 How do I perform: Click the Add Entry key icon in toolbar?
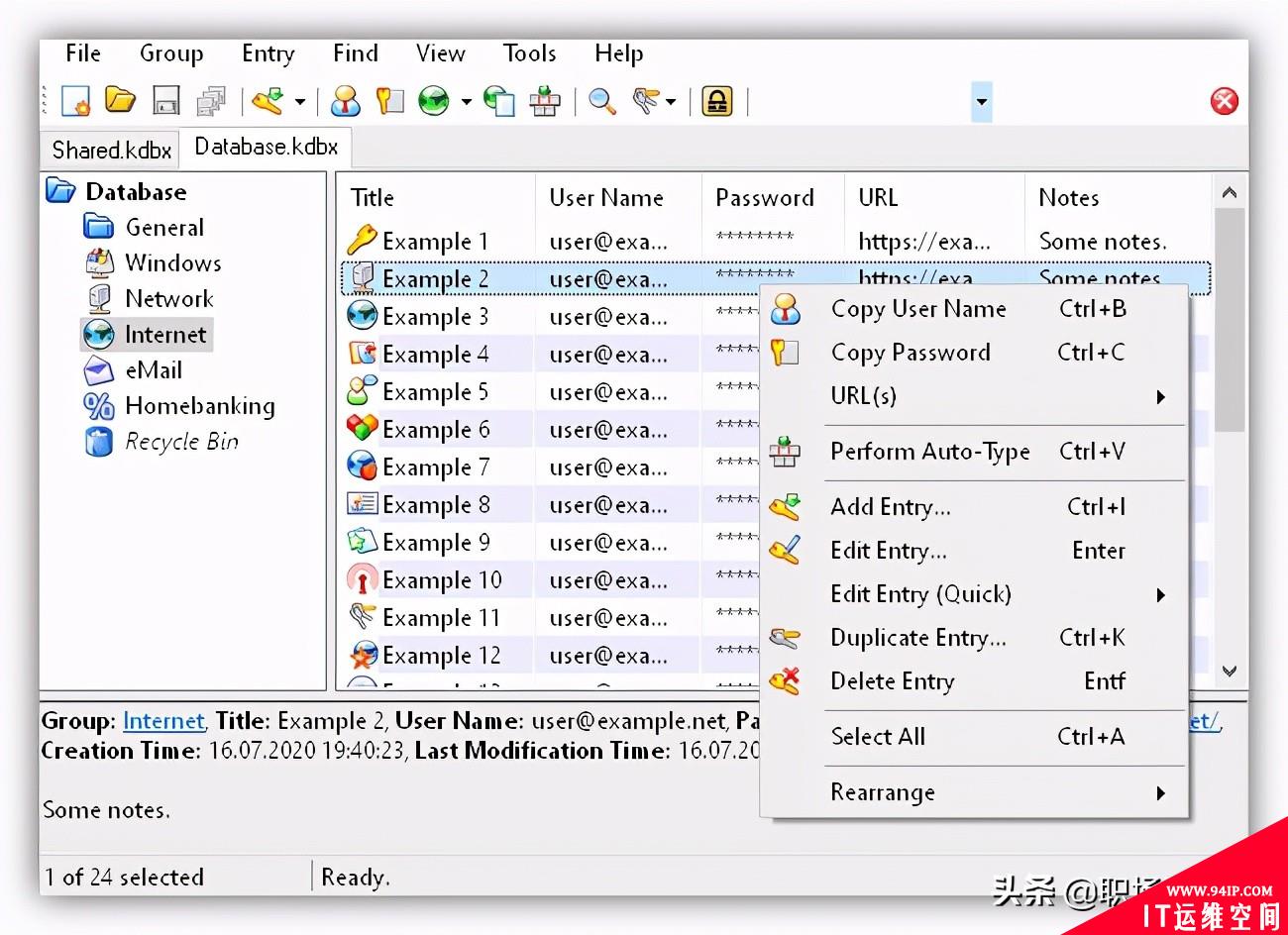[x=268, y=101]
